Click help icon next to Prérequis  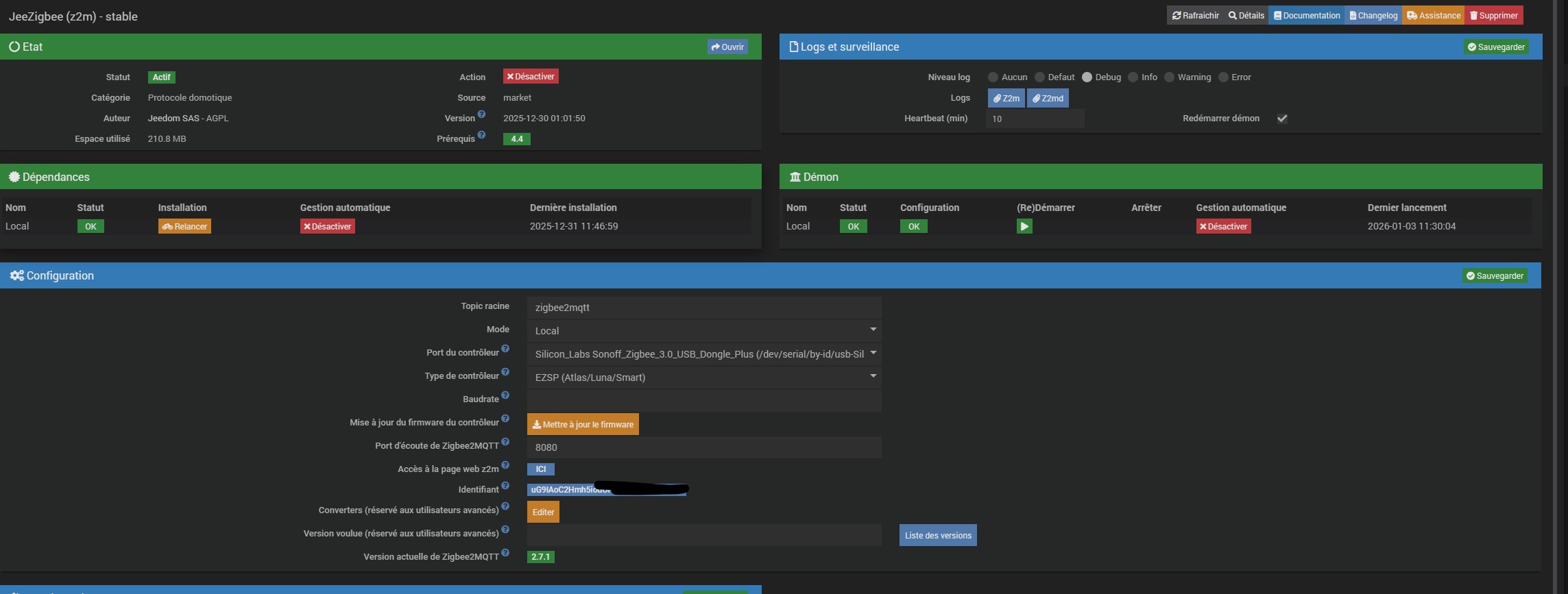point(481,135)
